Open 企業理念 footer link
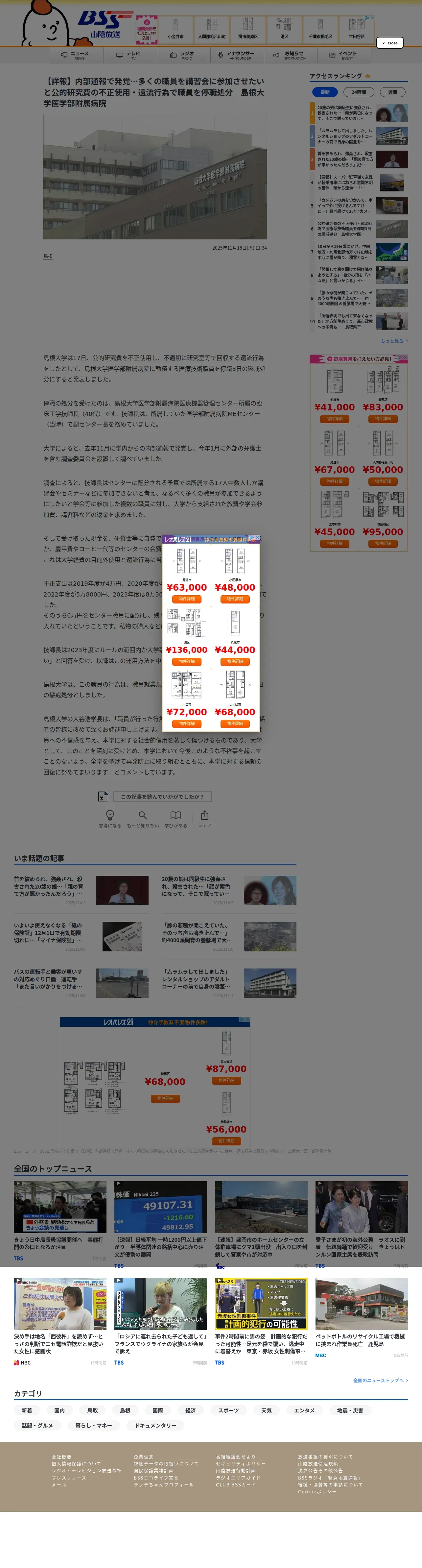 [144, 1457]
